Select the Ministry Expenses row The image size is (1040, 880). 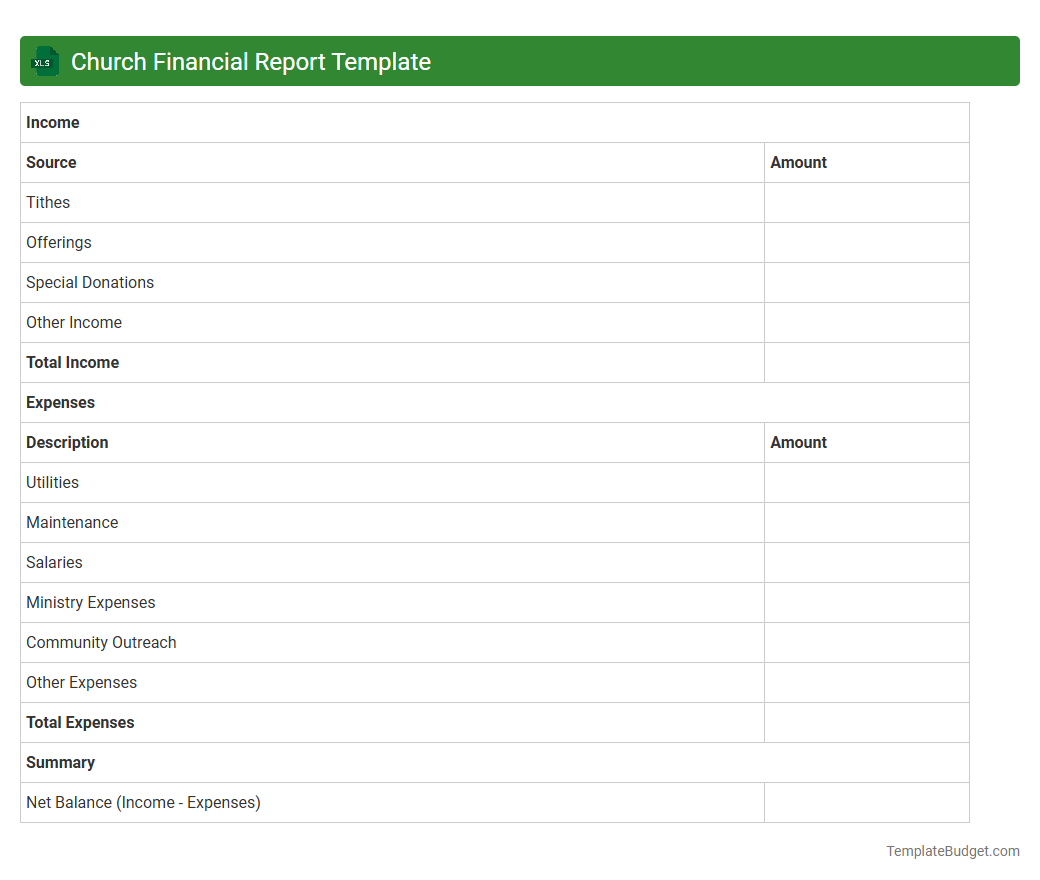click(90, 602)
